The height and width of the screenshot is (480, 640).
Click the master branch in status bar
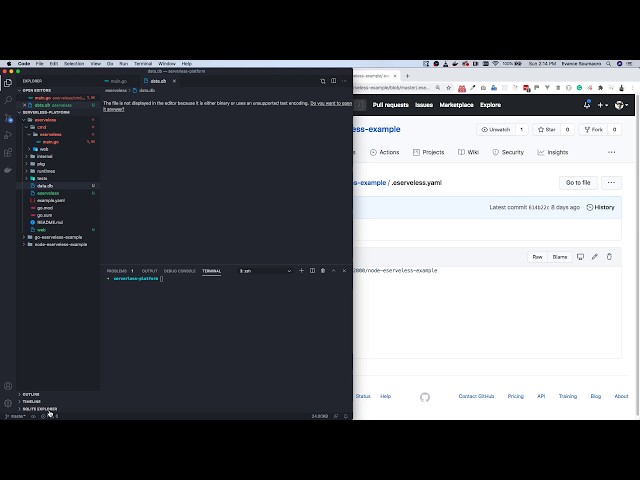tap(16, 416)
